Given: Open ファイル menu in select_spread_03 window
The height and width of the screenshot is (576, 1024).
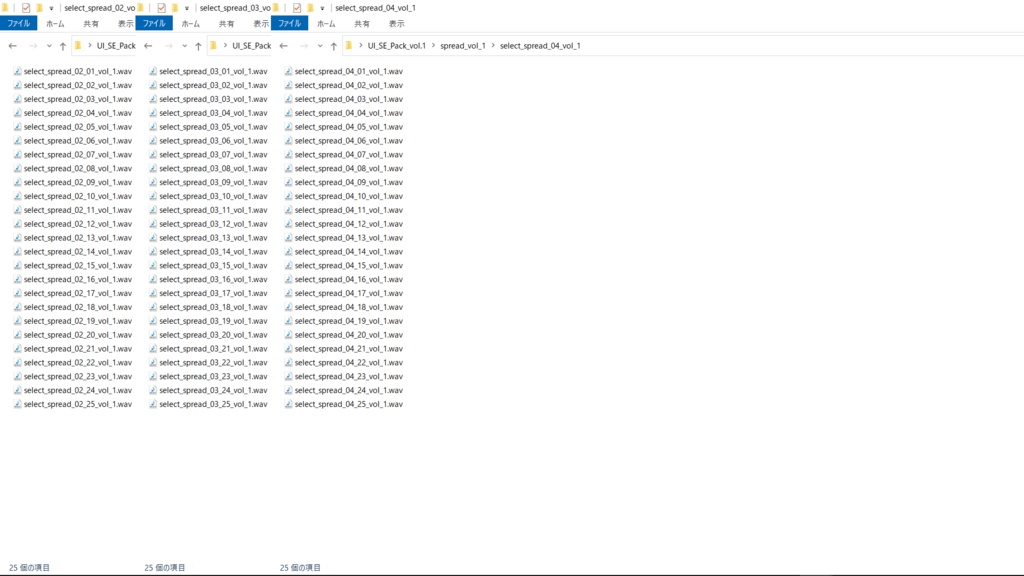Looking at the screenshot, I should click(x=154, y=24).
